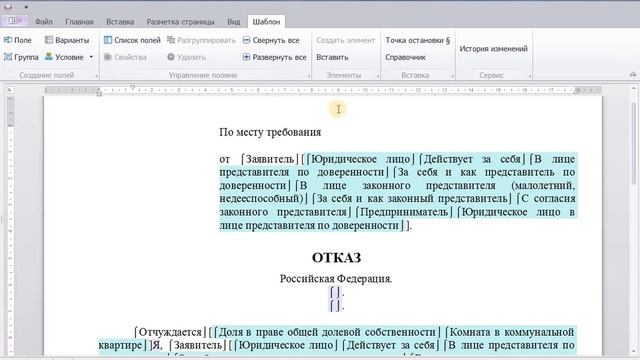640x360 pixels.
Task: Select the Шаблон tab
Action: 266,22
